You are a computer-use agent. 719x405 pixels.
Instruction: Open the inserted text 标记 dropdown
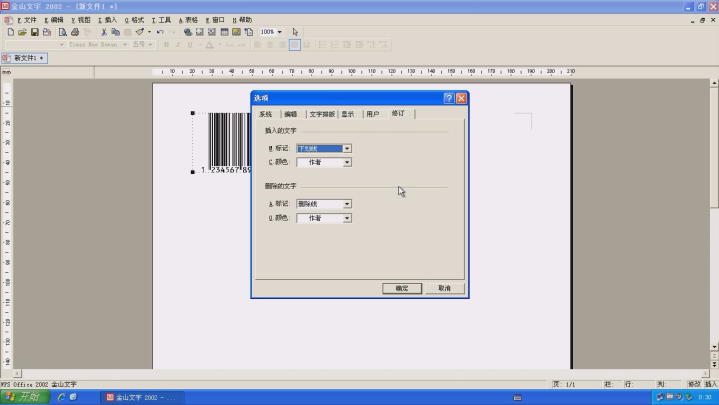347,148
